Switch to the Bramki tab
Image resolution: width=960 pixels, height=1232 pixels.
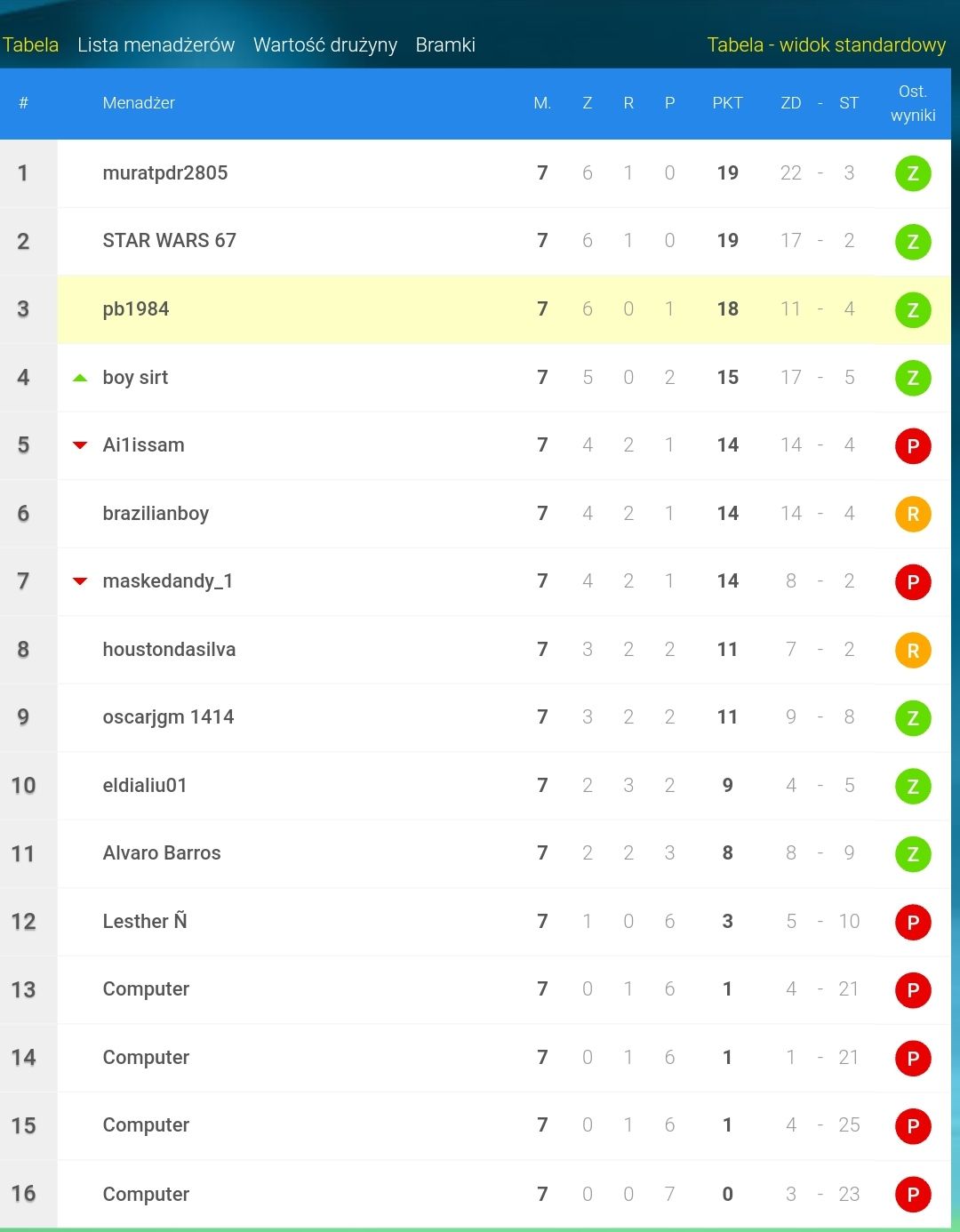[445, 44]
